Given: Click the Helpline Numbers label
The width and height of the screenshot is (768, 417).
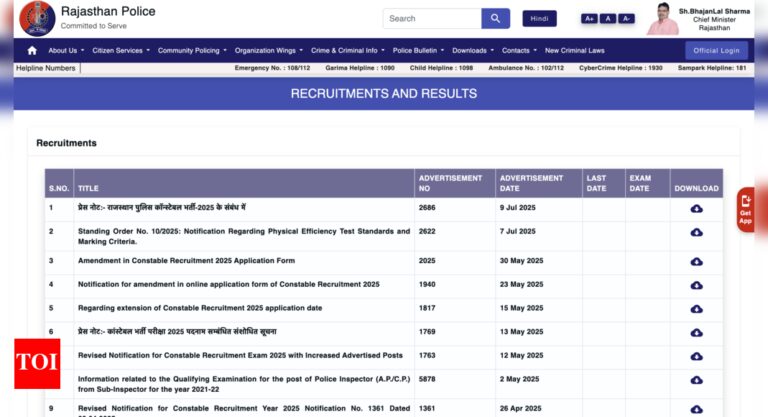Looking at the screenshot, I should [46, 68].
